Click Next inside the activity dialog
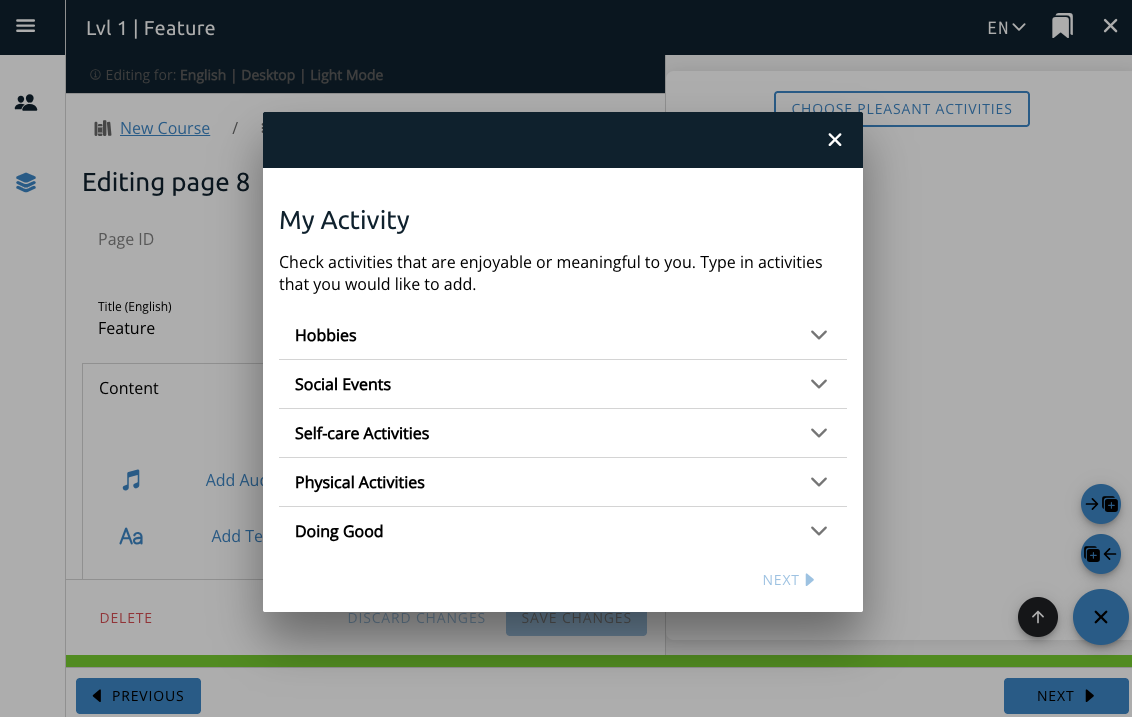 (788, 580)
